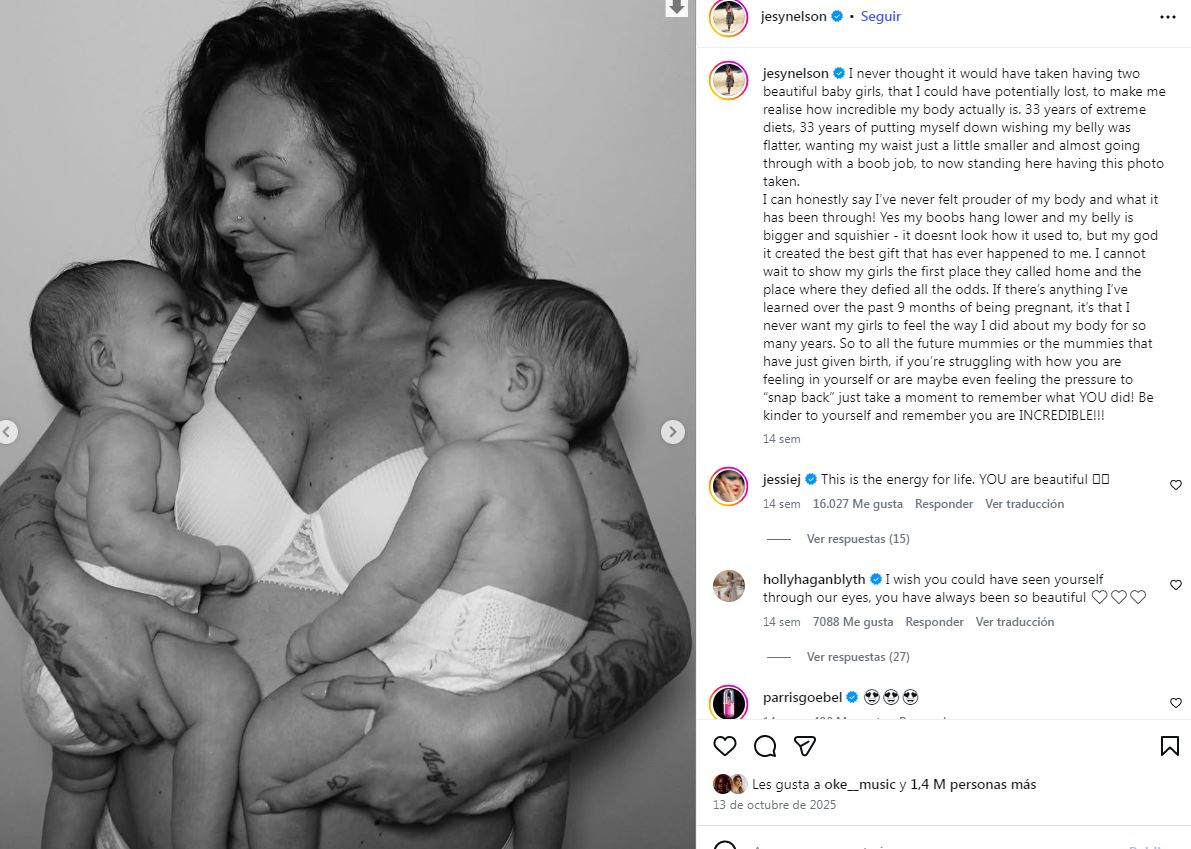Go to next photo arrow
1191x849 pixels.
click(672, 432)
